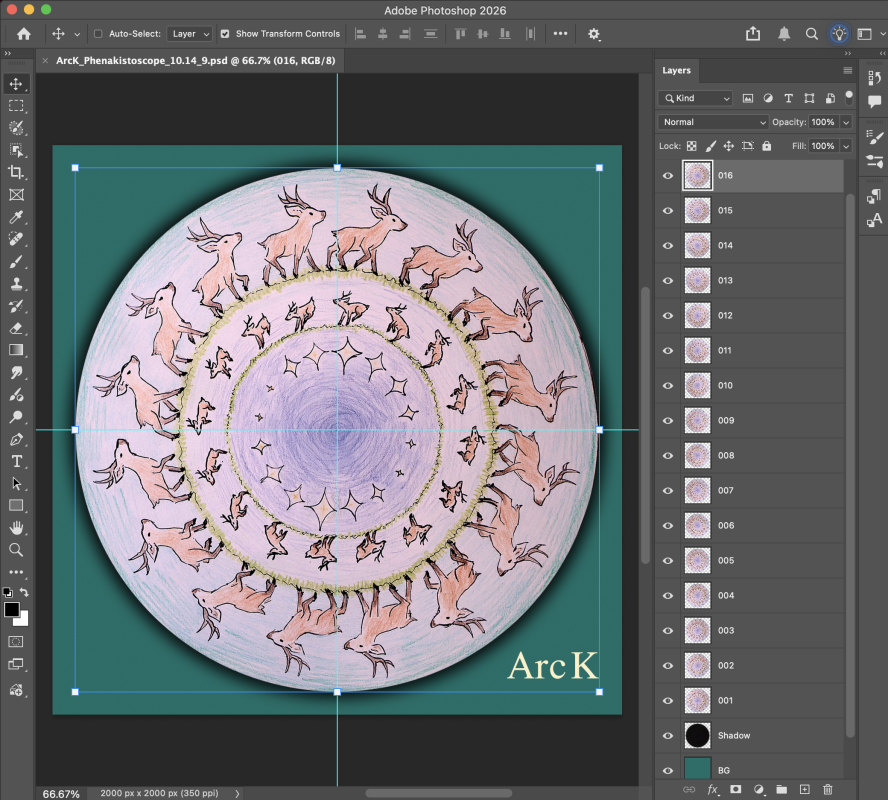This screenshot has height=800, width=888.
Task: Expand document info status arrow
Action: (237, 793)
